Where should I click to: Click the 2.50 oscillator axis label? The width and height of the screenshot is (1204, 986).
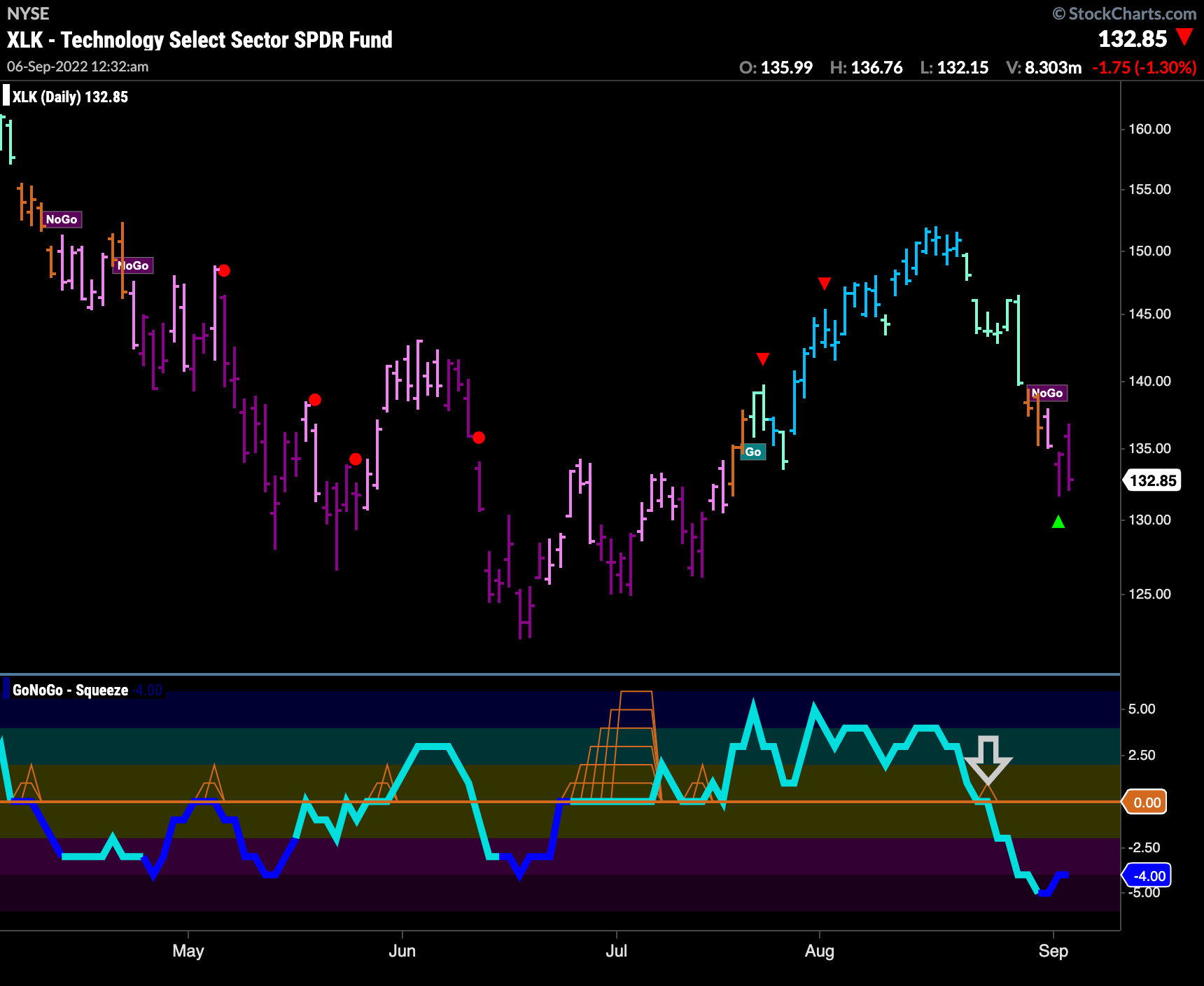point(1142,755)
